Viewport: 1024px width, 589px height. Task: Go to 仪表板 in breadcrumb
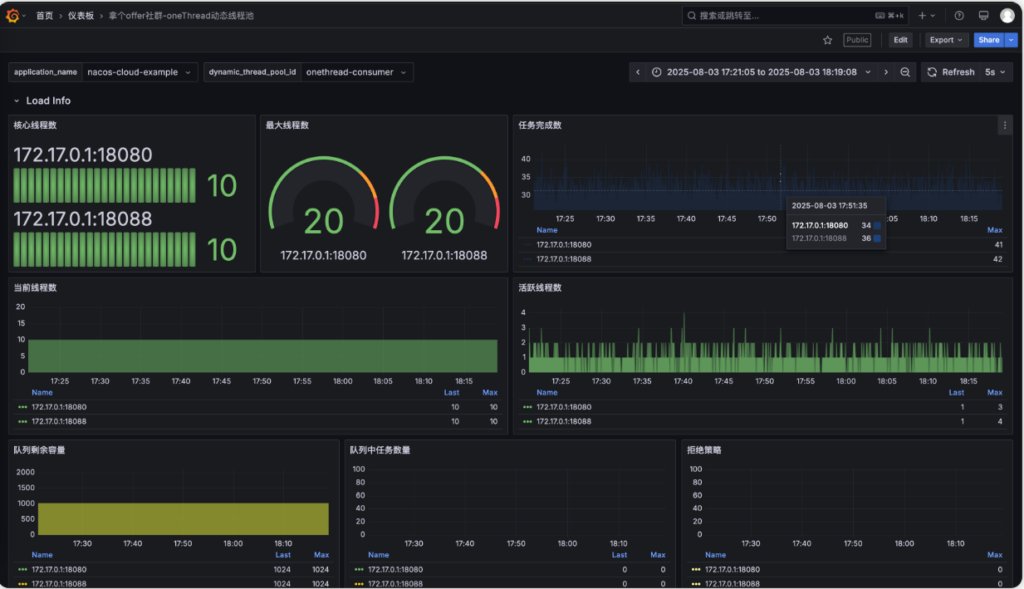pos(81,16)
